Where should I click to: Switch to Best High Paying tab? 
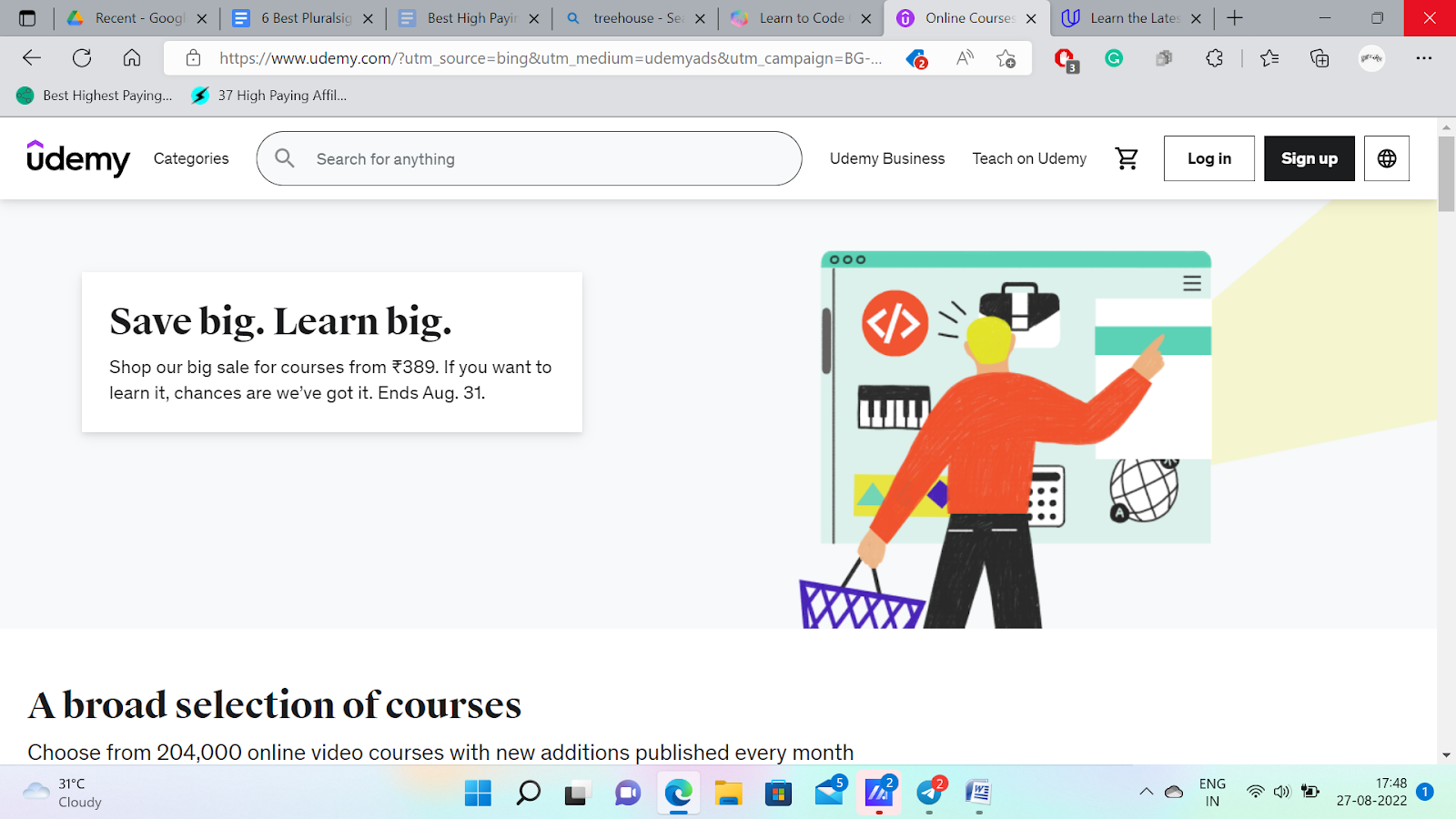[x=470, y=18]
